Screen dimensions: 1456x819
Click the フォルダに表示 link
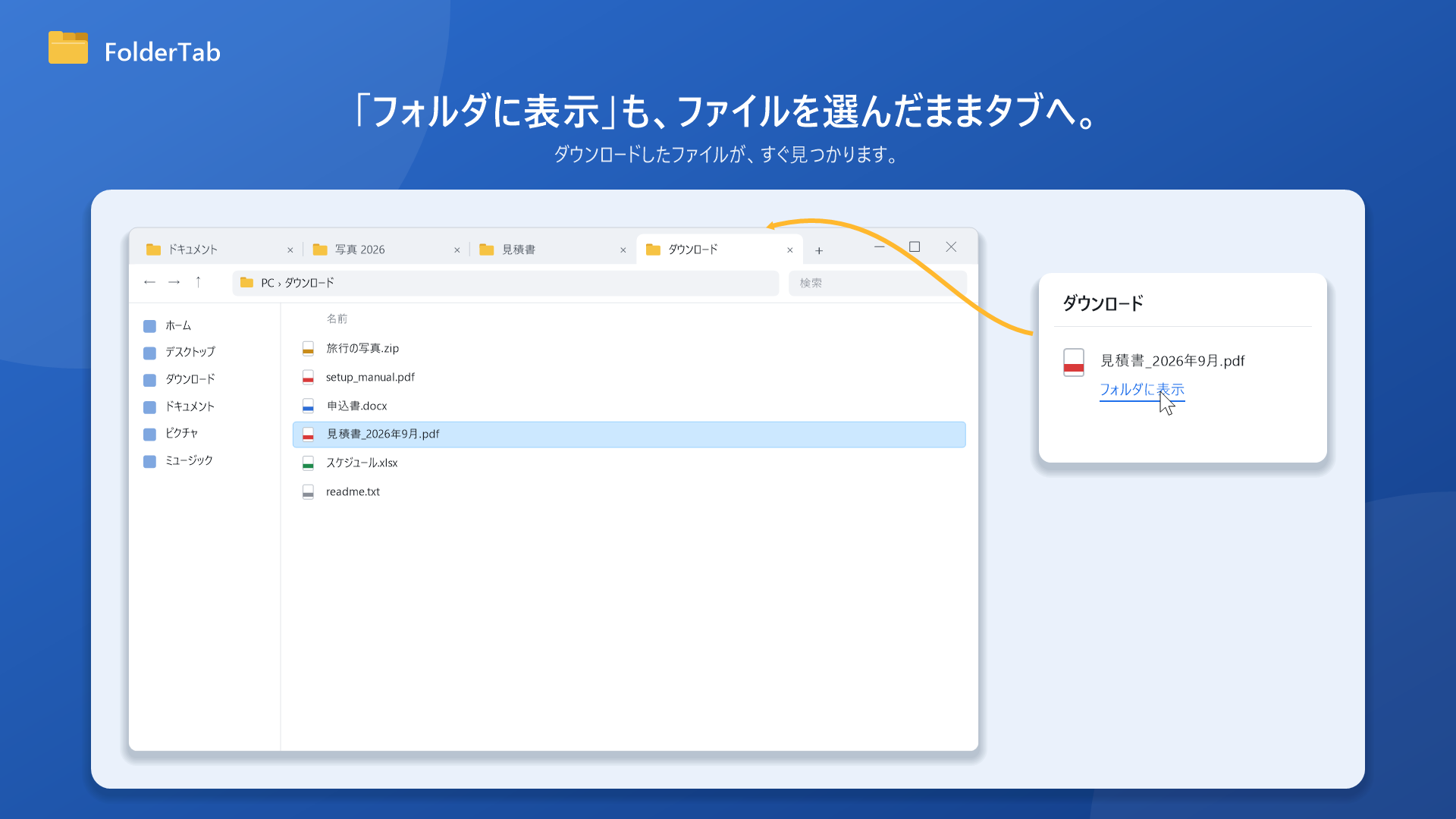pyautogui.click(x=1142, y=390)
